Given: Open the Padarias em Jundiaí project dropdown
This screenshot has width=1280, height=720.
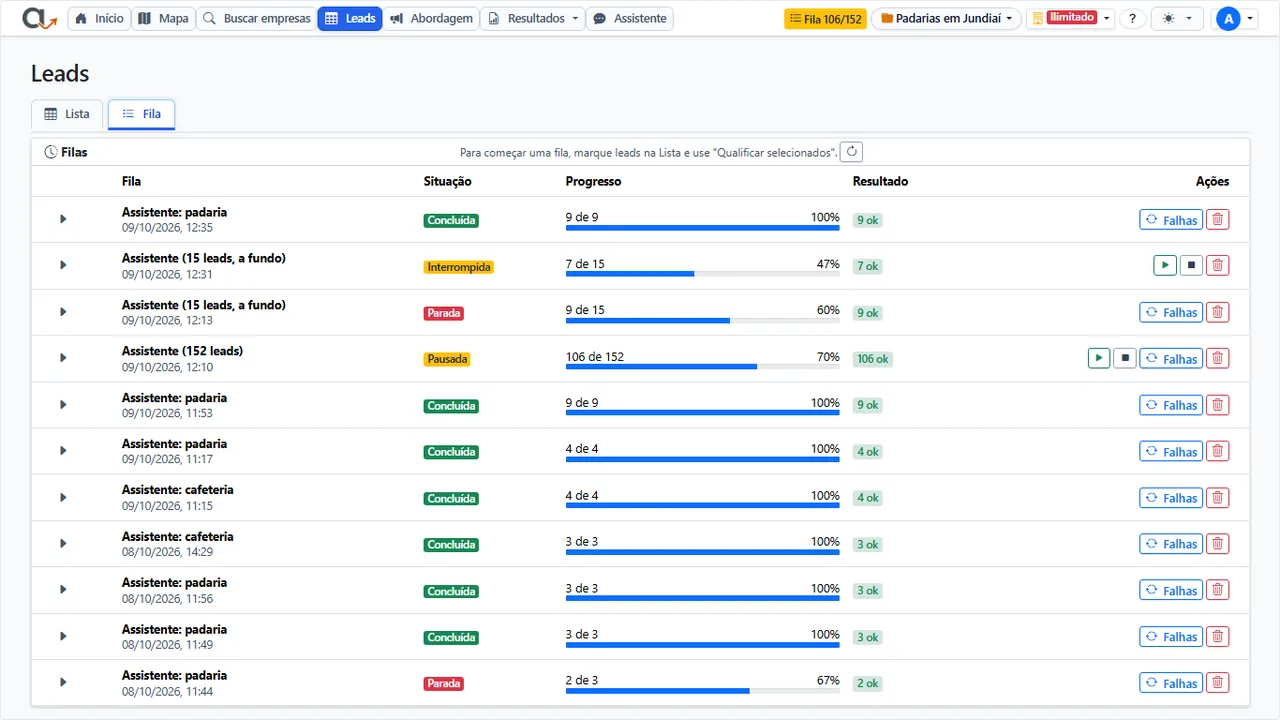Looking at the screenshot, I should pos(946,19).
